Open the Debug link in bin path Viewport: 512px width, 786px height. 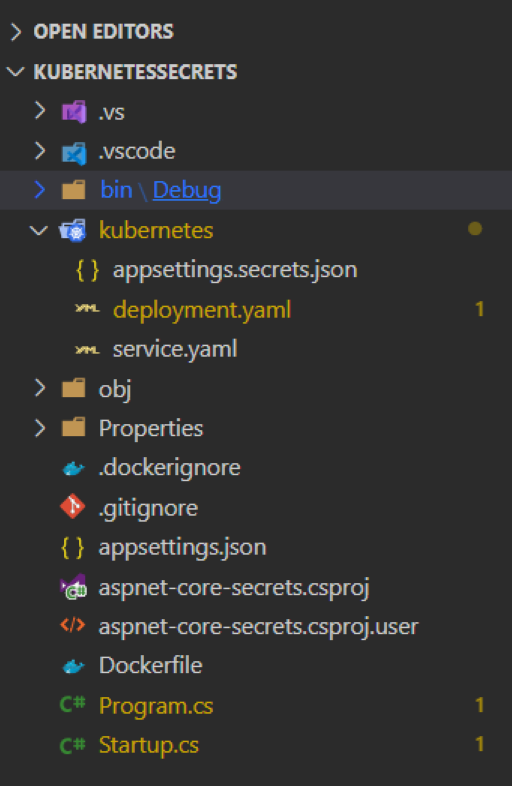pyautogui.click(x=187, y=190)
